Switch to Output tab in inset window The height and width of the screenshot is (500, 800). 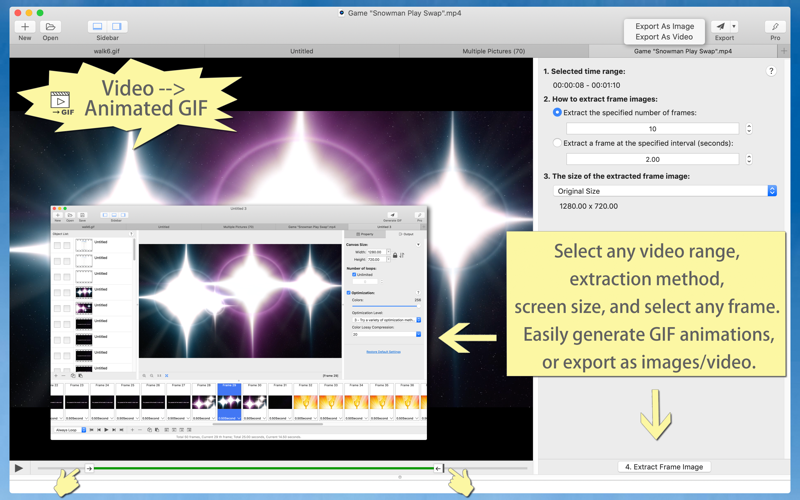click(406, 234)
